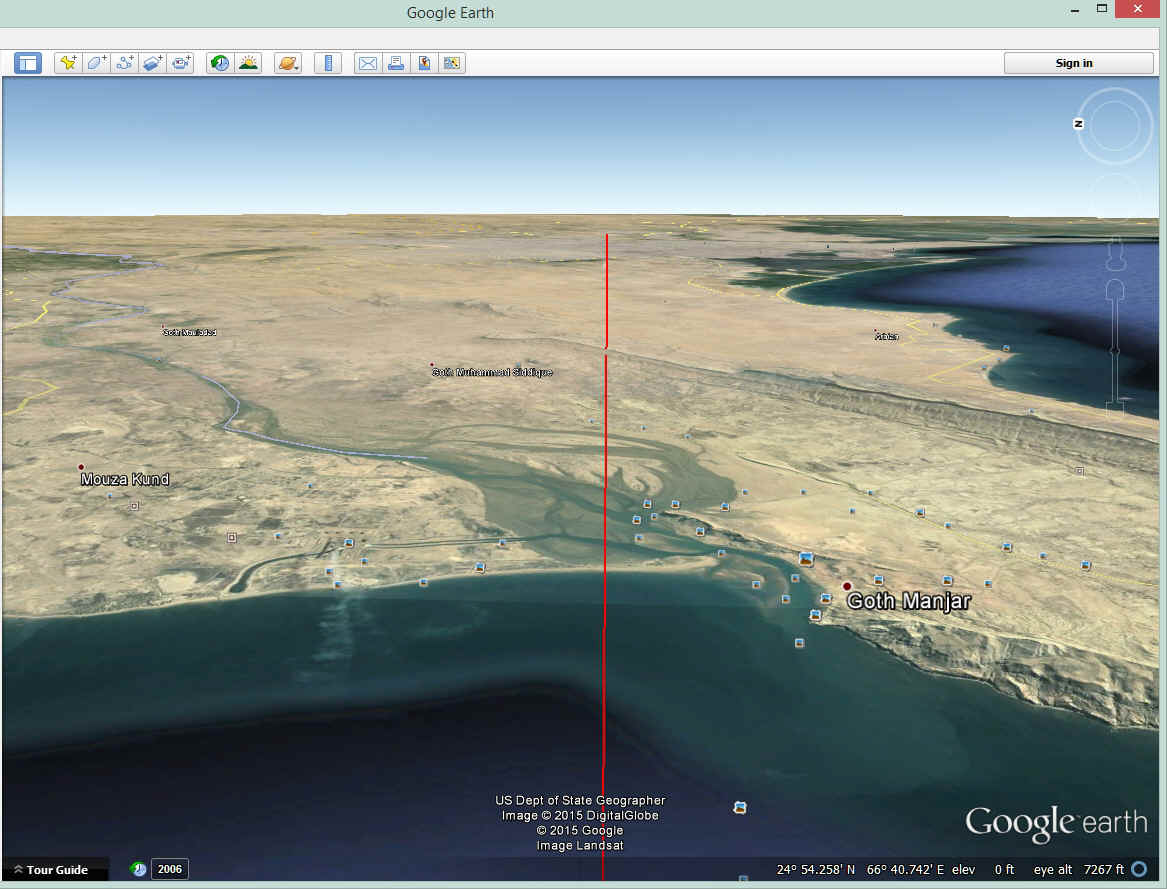The width and height of the screenshot is (1167, 889).
Task: Toggle historical imagery clock in toolbar
Action: coord(220,63)
